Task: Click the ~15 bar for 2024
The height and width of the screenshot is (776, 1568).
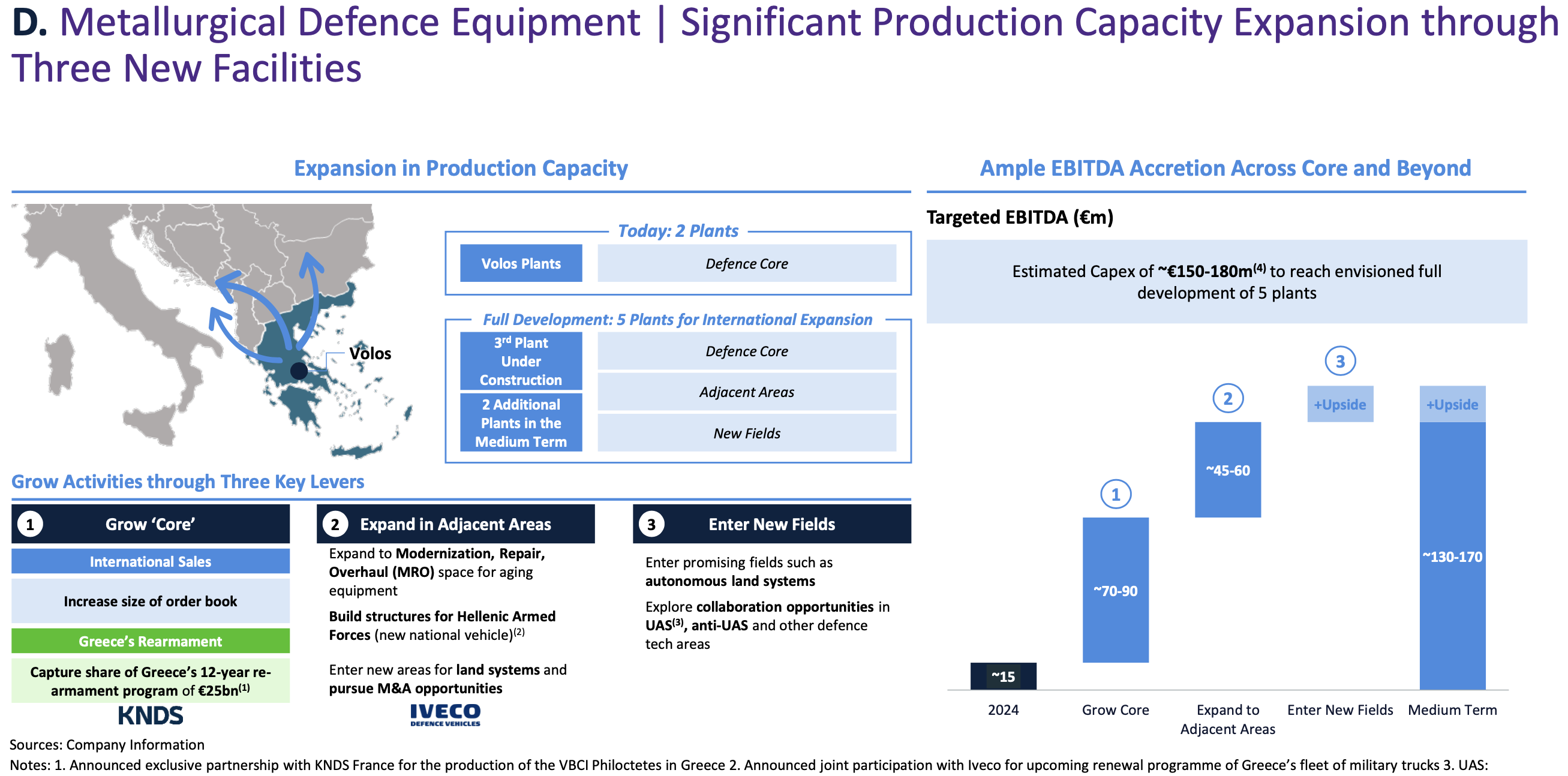Action: tap(1003, 676)
